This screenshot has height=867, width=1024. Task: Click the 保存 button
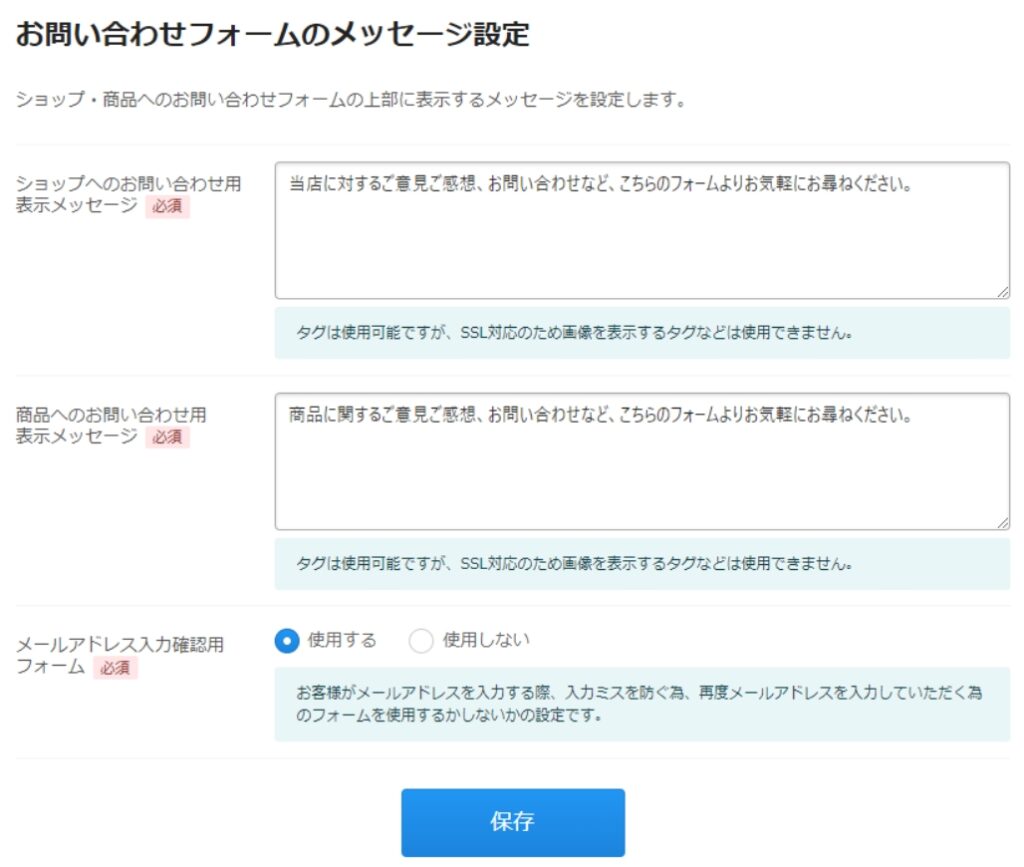513,822
